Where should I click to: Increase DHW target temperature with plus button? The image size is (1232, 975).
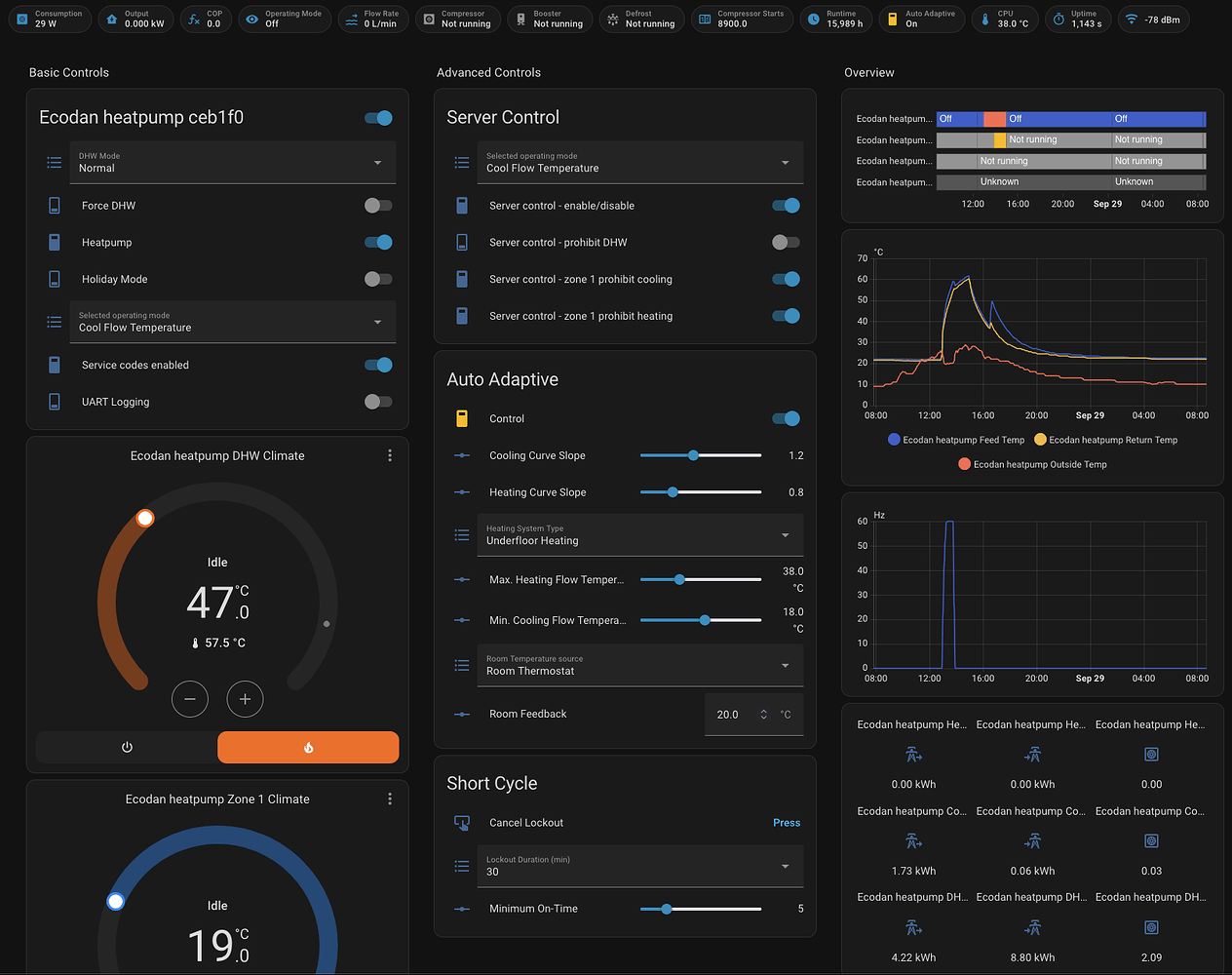point(245,699)
